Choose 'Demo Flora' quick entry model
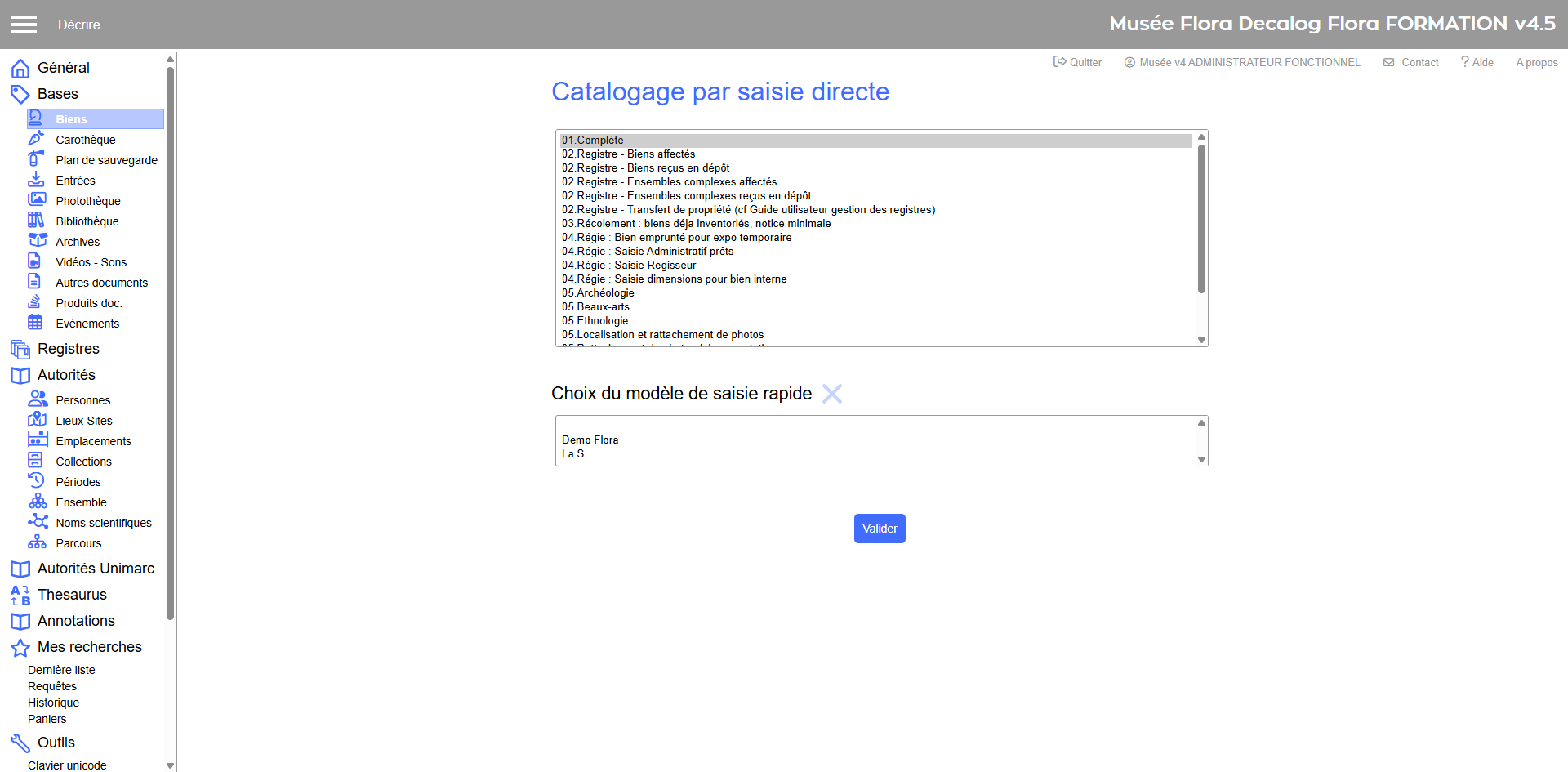The image size is (1568, 772). 590,440
